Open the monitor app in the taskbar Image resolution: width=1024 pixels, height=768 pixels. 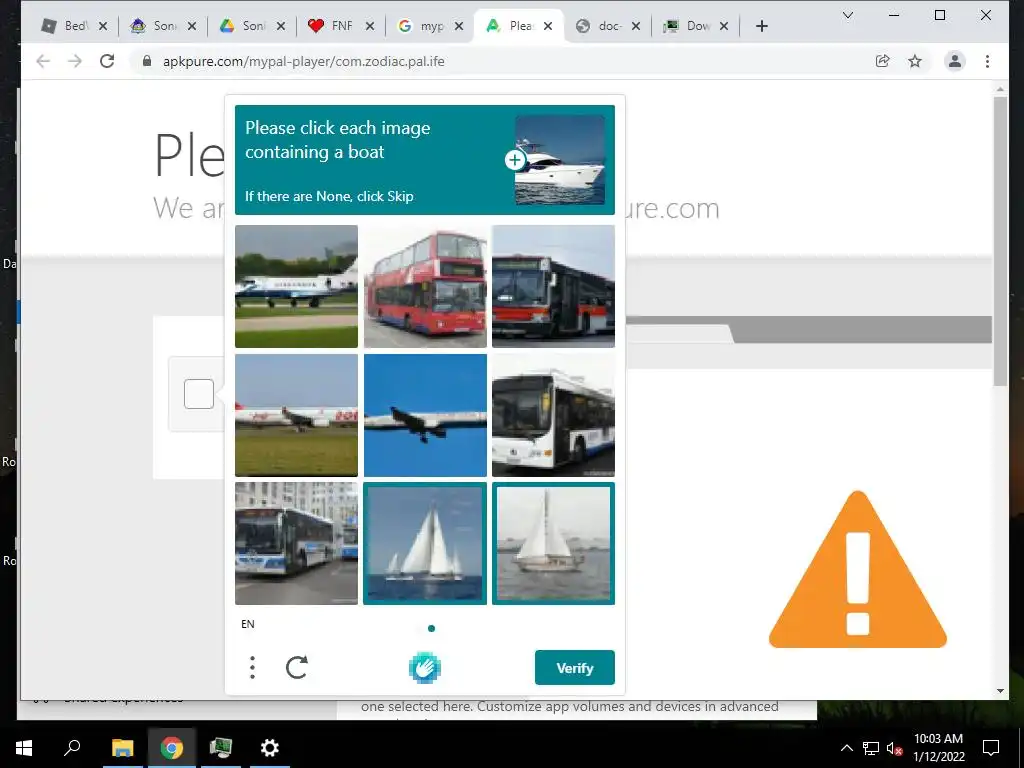tap(221, 748)
